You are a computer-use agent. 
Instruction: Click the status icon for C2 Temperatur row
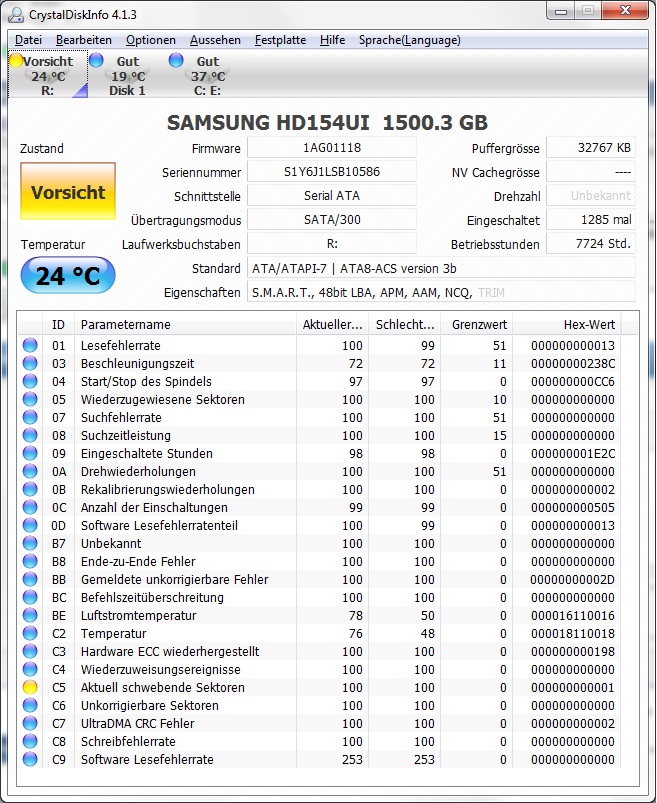[x=30, y=633]
